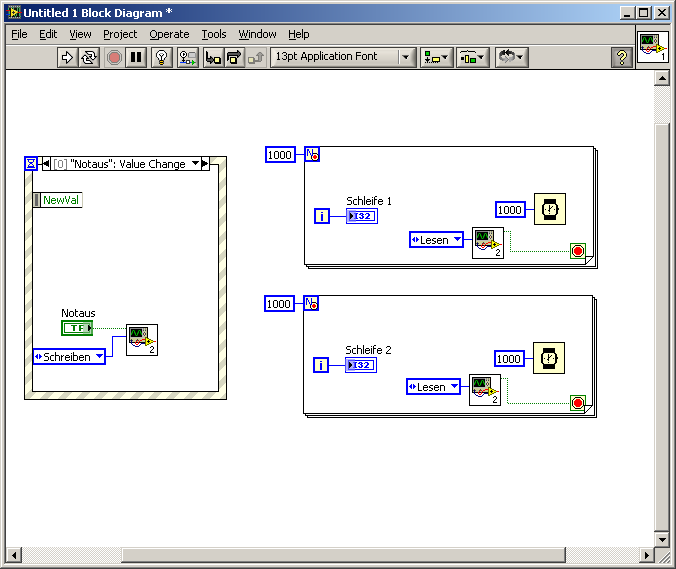Toggle Highlight Execution light bulb
This screenshot has width=676, height=569.
click(162, 57)
